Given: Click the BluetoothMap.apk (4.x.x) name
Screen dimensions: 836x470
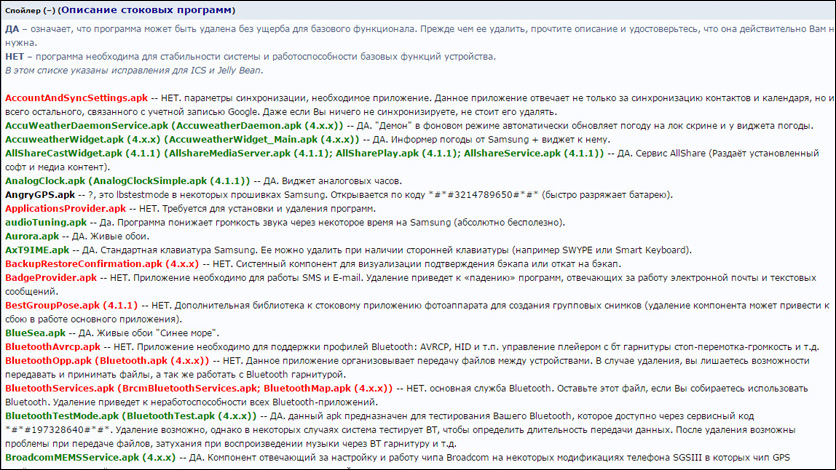Looking at the screenshot, I should 325,389.
